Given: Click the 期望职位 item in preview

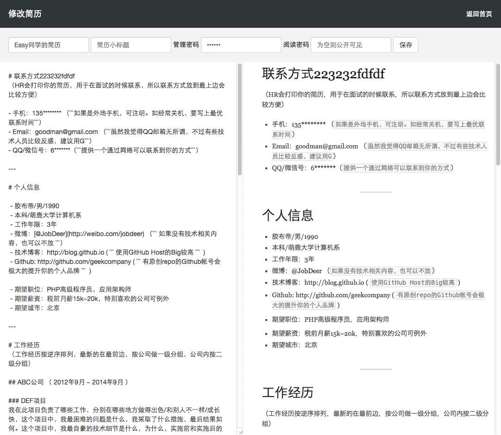Looking at the screenshot, I should click(330, 319).
